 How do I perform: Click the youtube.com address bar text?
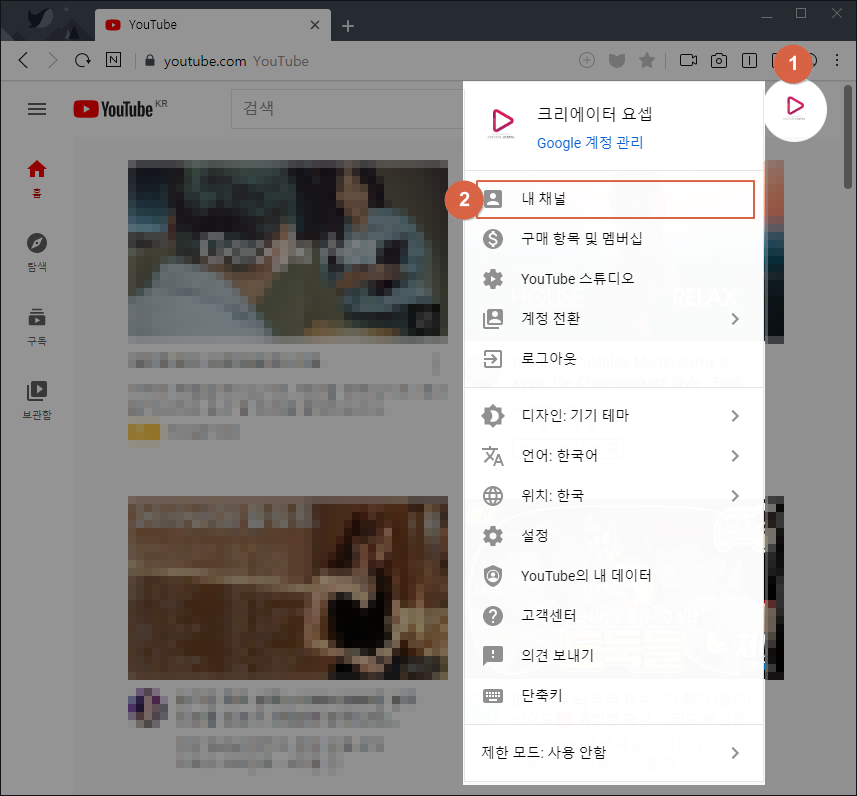click(x=205, y=61)
